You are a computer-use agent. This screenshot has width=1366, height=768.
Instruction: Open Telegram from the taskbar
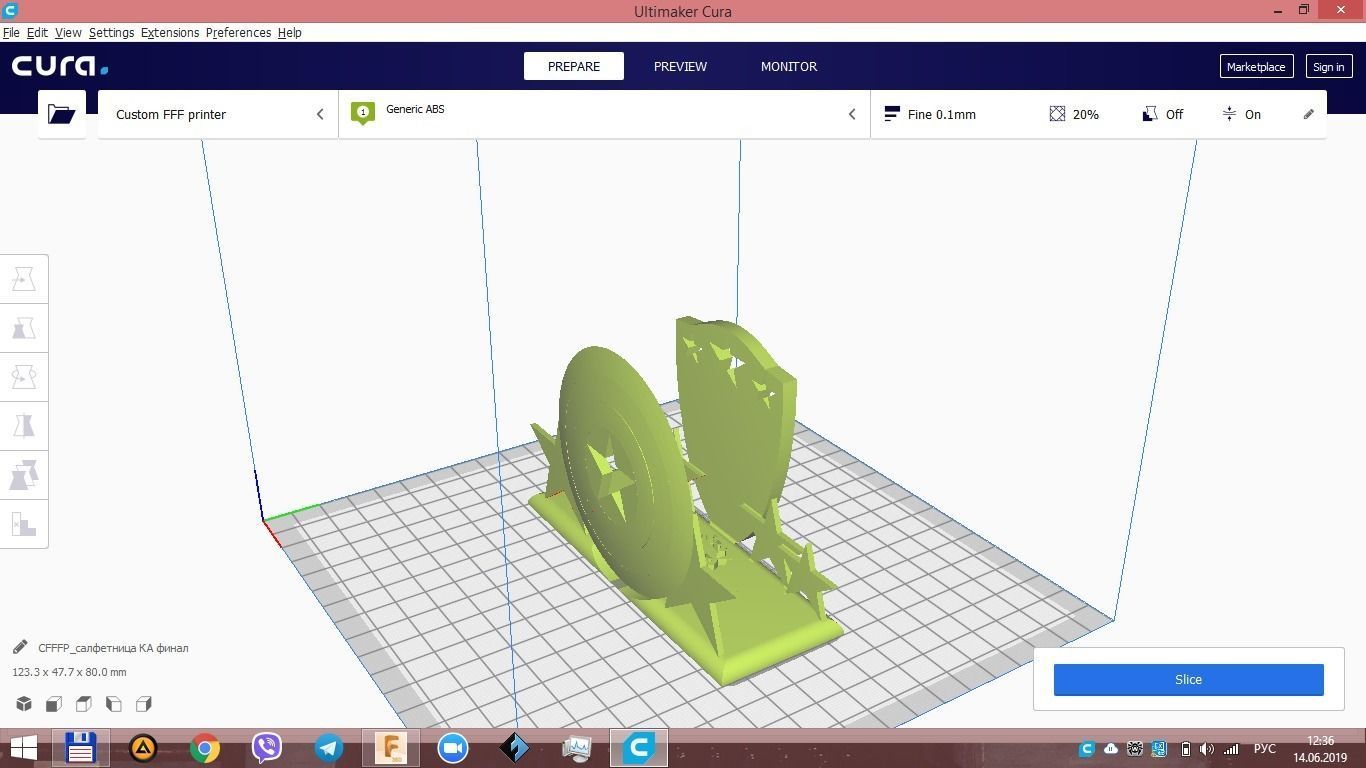pos(329,748)
